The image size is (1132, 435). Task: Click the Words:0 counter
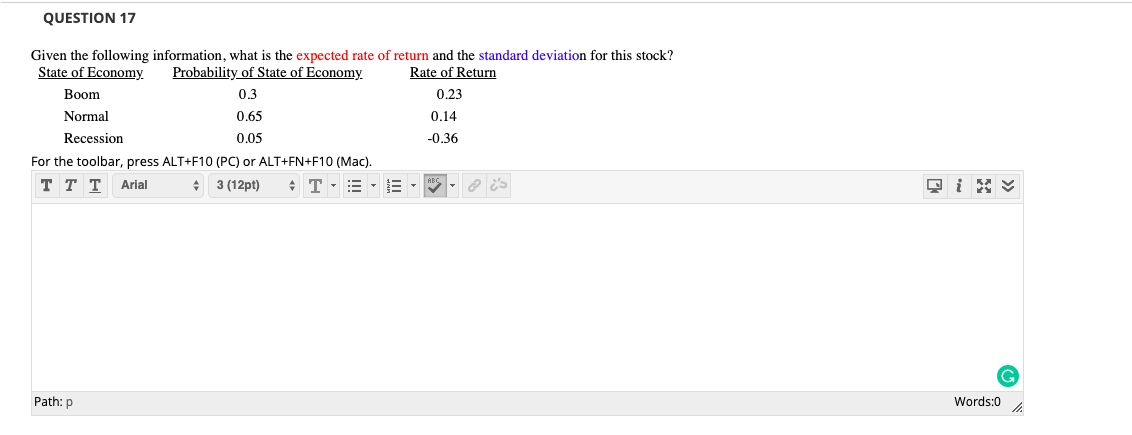(977, 401)
